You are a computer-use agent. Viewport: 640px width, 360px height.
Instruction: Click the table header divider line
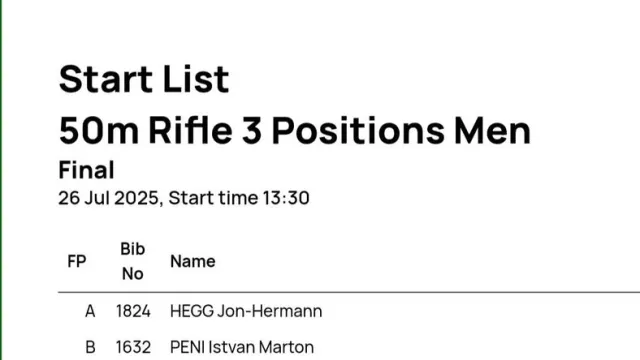point(349,292)
